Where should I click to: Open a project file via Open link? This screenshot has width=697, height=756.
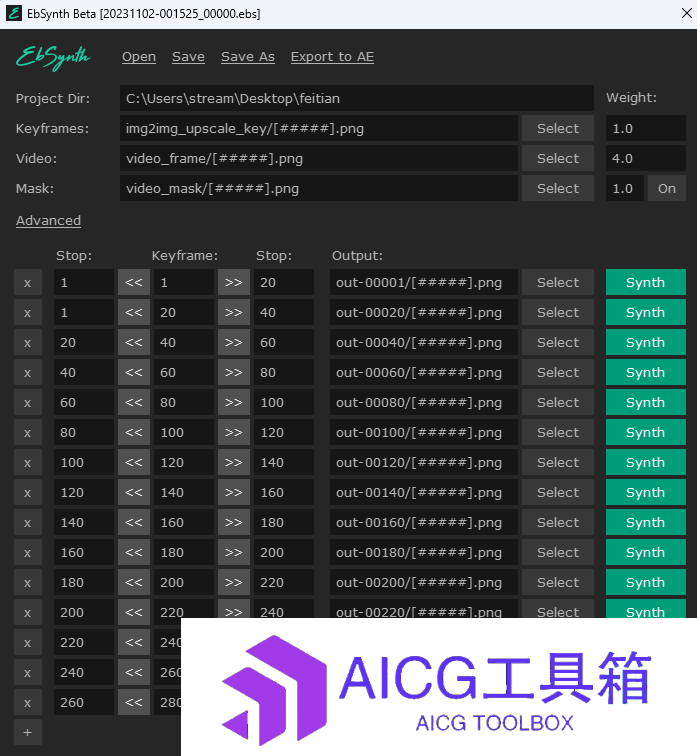tap(139, 57)
